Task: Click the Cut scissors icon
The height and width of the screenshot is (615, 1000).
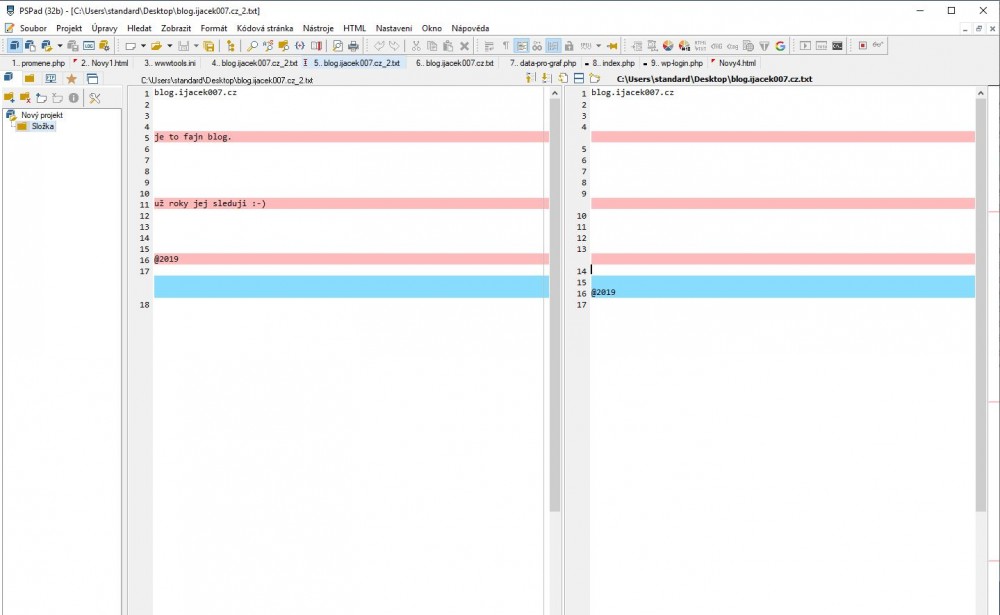Action: pyautogui.click(x=416, y=46)
